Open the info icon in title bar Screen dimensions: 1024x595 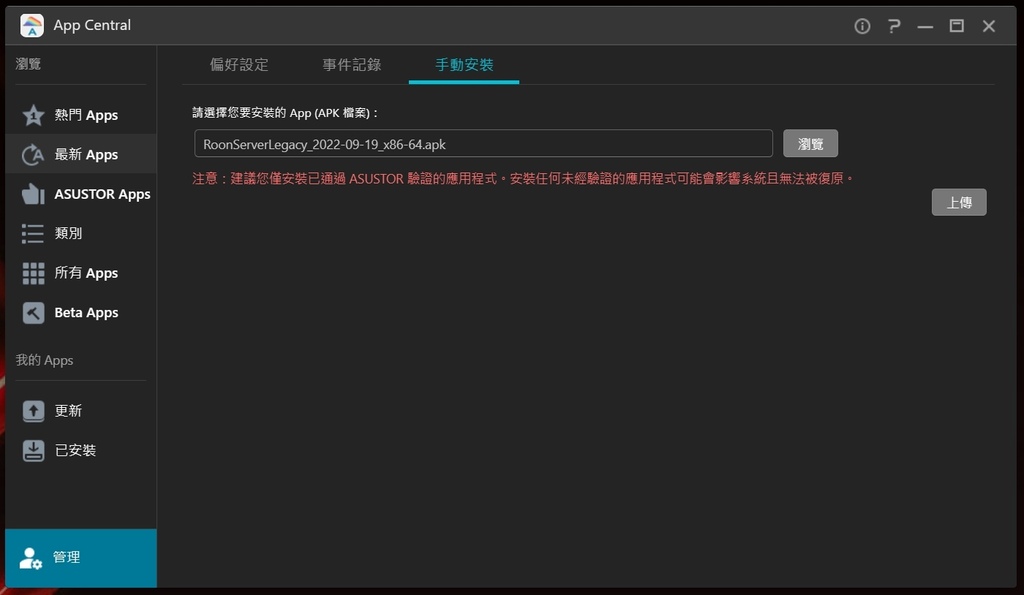(862, 26)
